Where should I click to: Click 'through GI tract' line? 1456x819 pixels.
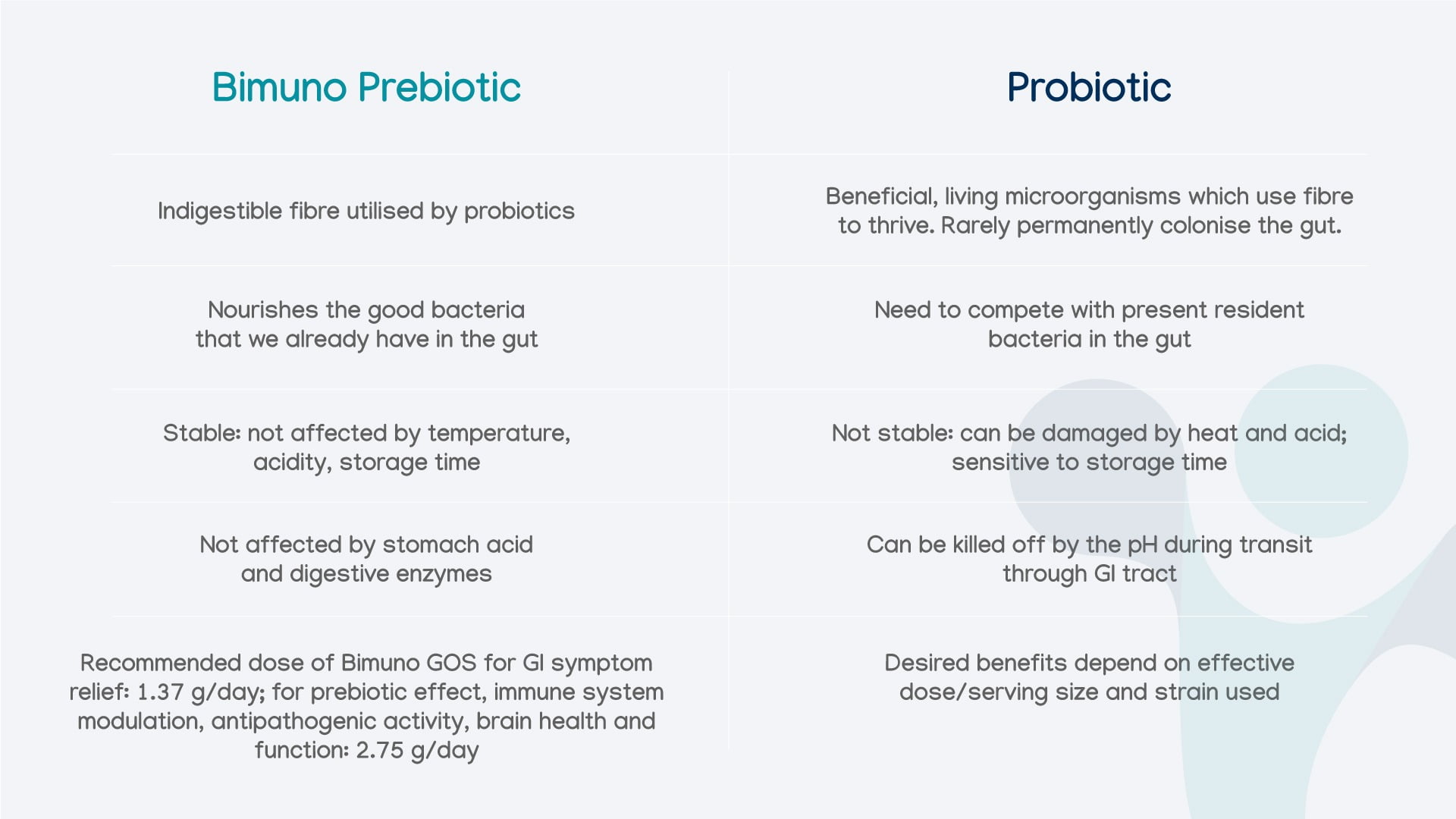click(x=1089, y=573)
